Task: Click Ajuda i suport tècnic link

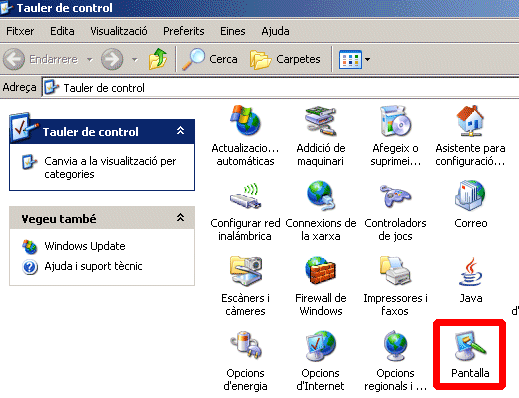Action: click(x=93, y=266)
